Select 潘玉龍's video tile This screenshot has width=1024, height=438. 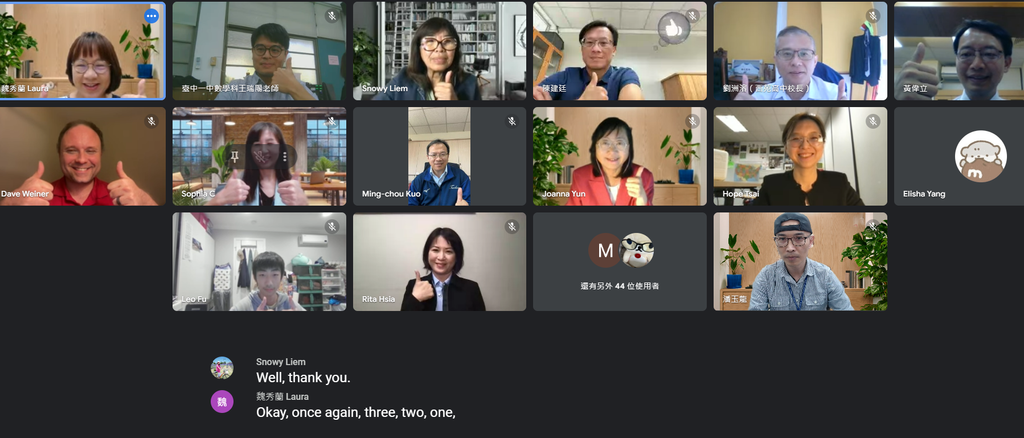click(x=800, y=261)
